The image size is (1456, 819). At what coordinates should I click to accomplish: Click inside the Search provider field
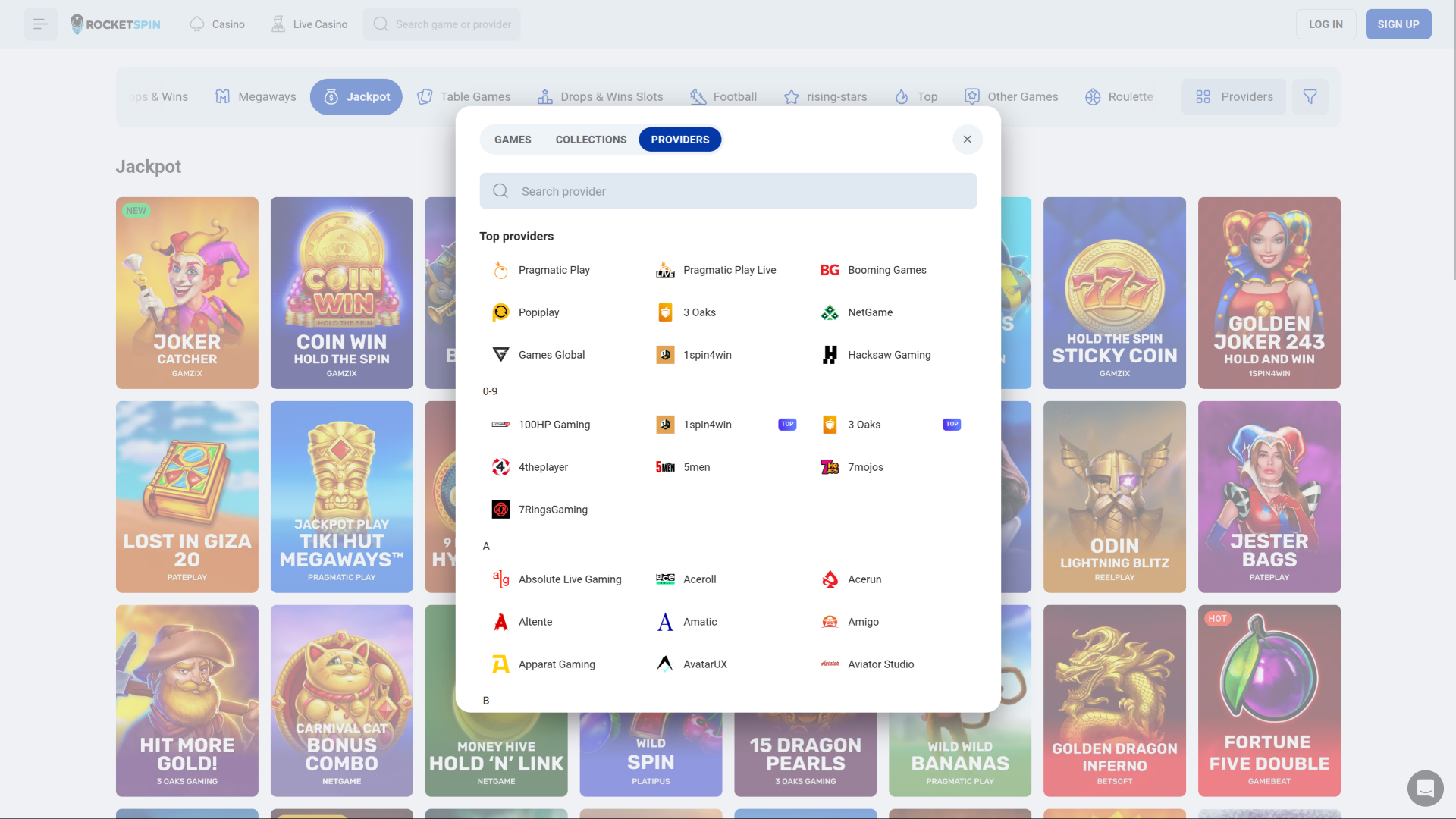[x=728, y=191]
